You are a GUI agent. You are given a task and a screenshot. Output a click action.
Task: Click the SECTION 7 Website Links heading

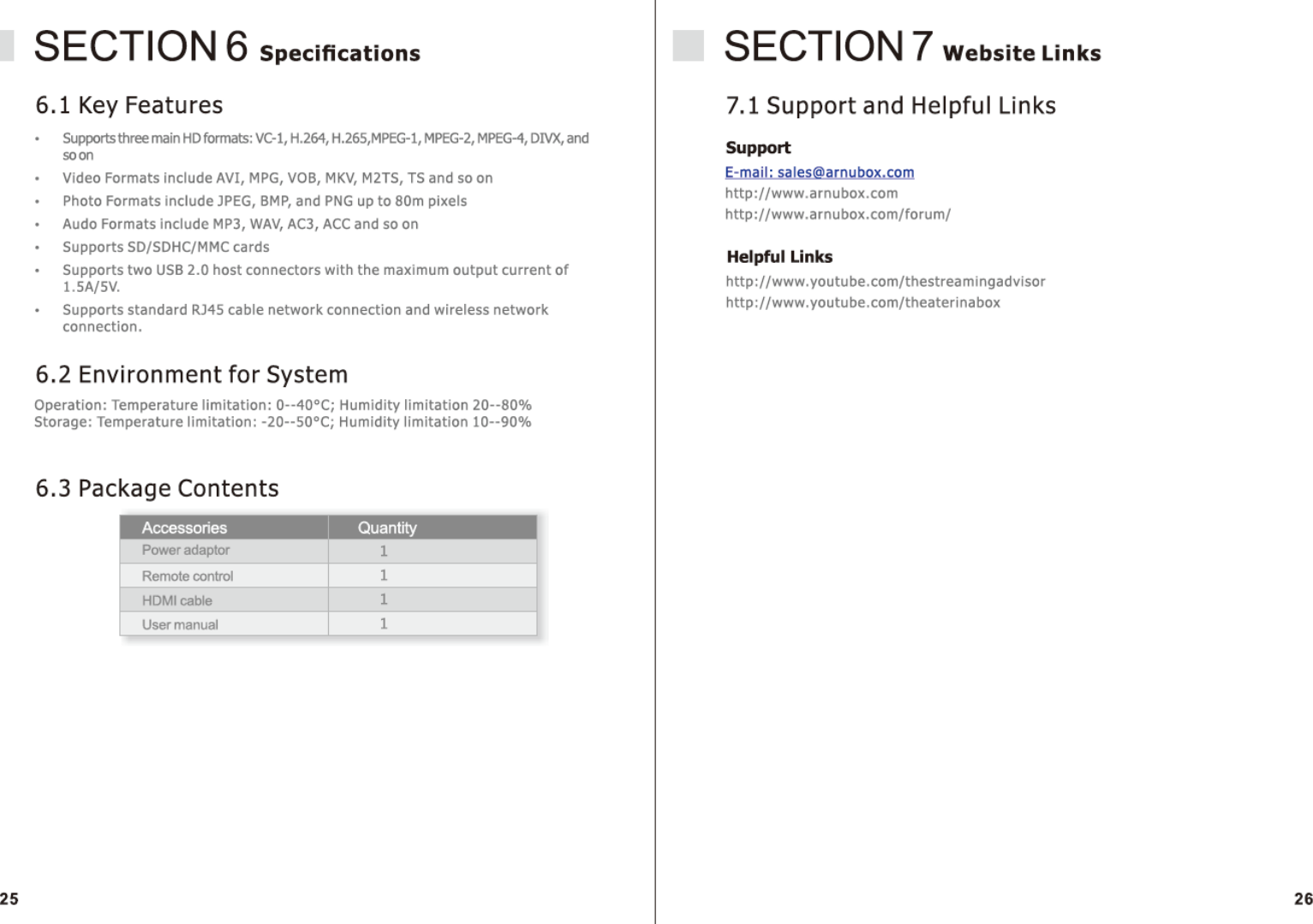point(912,47)
